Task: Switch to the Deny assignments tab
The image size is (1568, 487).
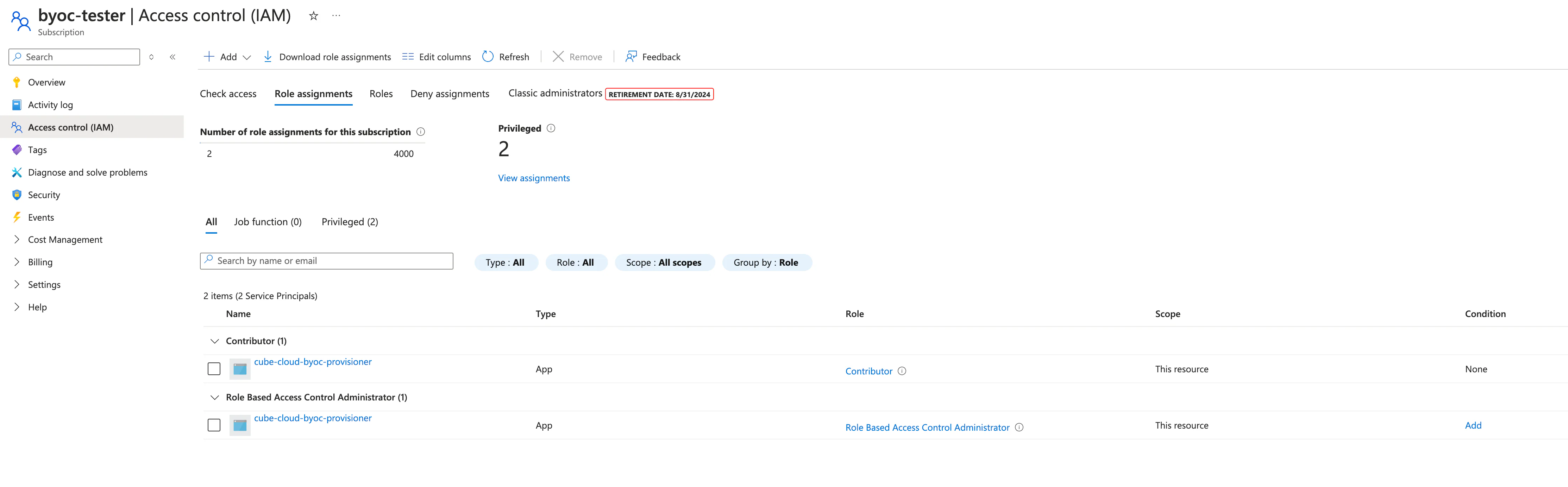Action: 449,94
